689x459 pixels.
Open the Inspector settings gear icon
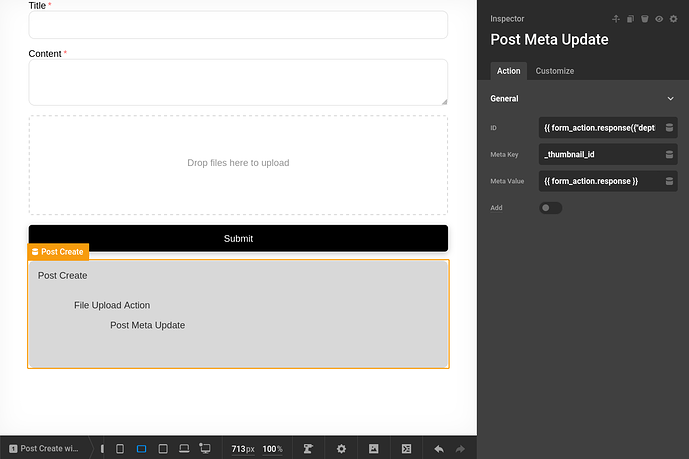tap(673, 19)
